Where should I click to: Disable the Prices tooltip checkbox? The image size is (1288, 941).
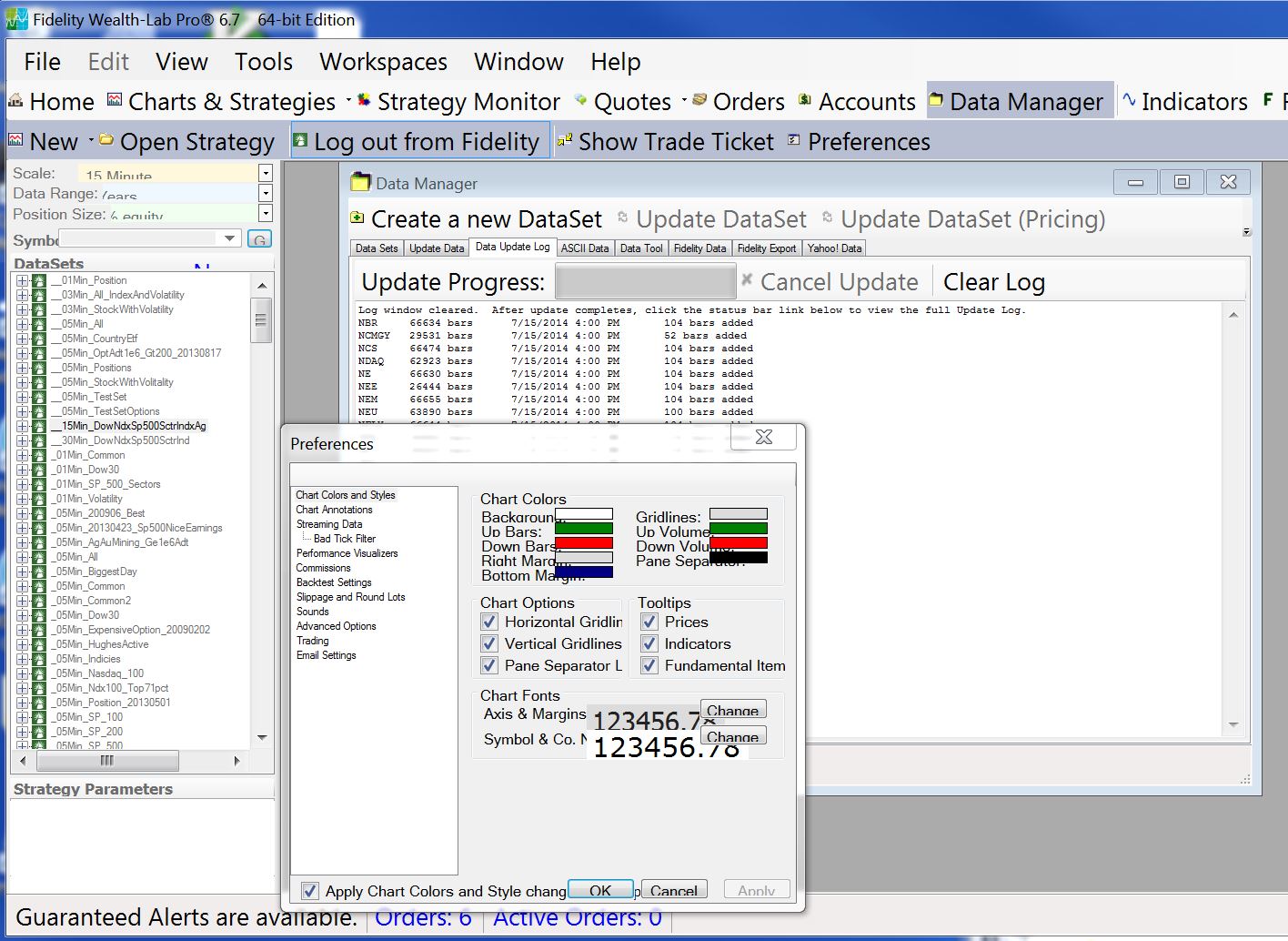coord(649,622)
